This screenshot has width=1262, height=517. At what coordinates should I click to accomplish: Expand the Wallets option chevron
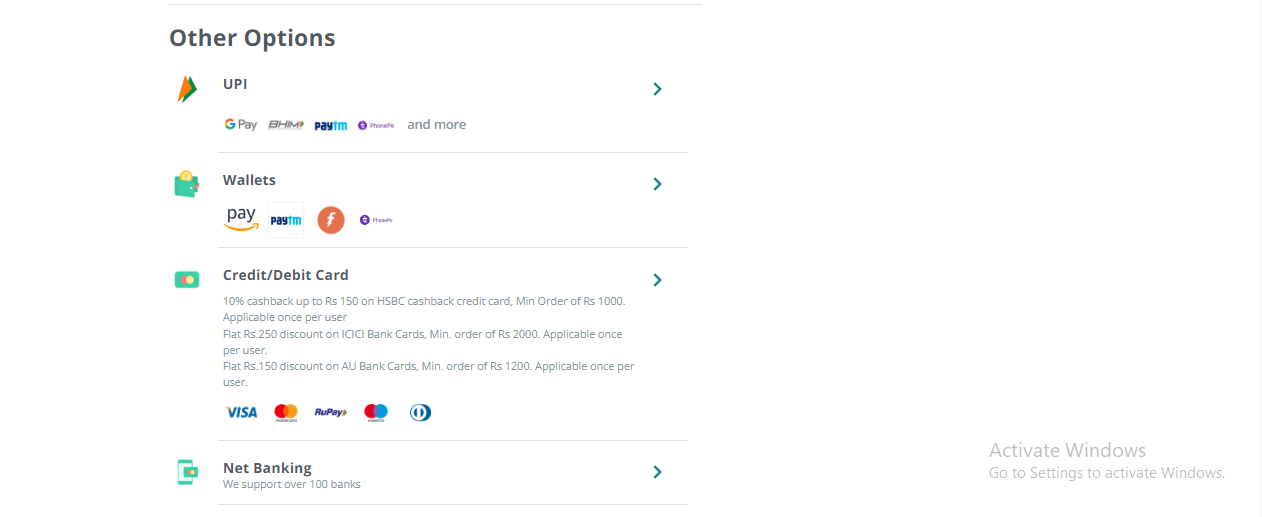(657, 184)
